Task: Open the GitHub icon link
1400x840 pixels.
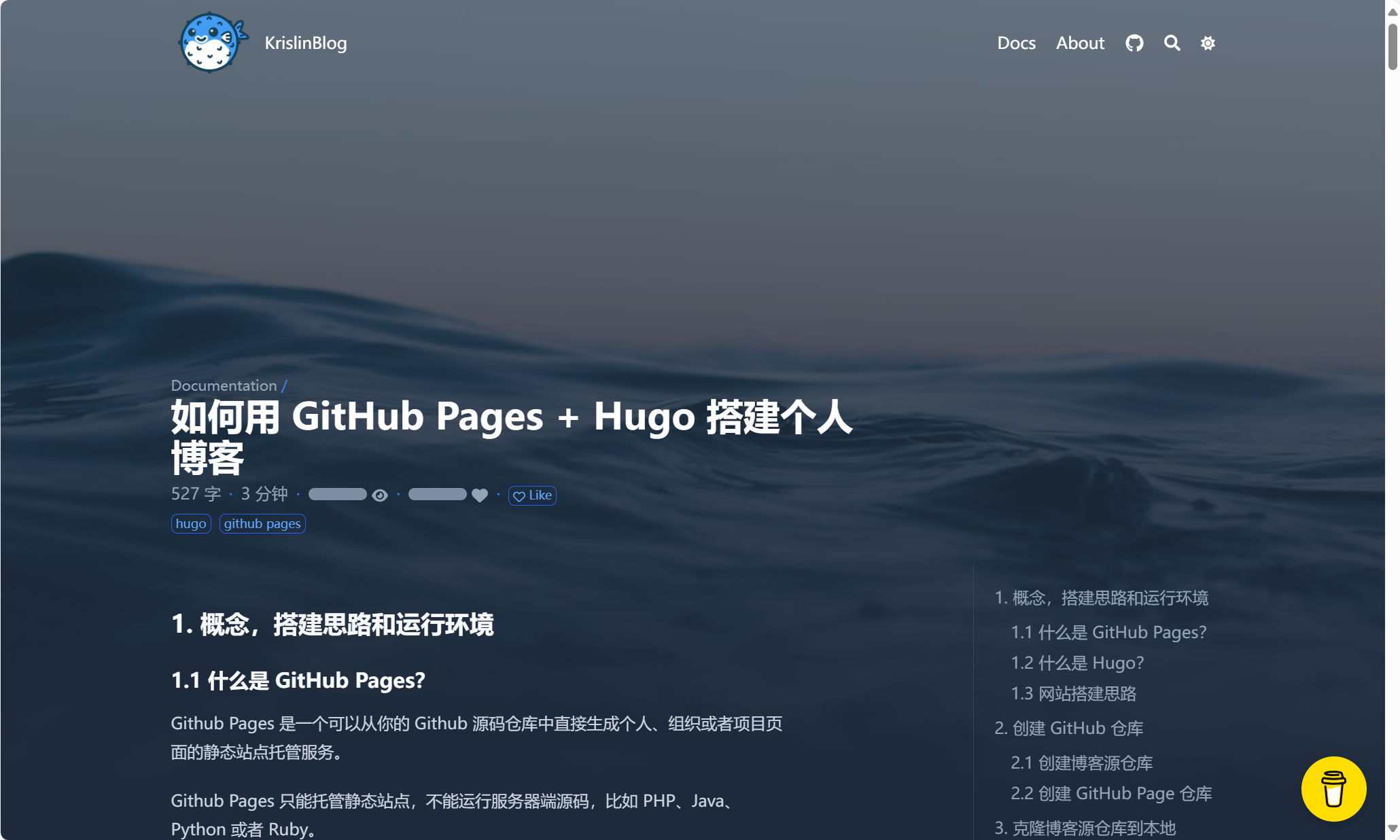Action: tap(1134, 43)
